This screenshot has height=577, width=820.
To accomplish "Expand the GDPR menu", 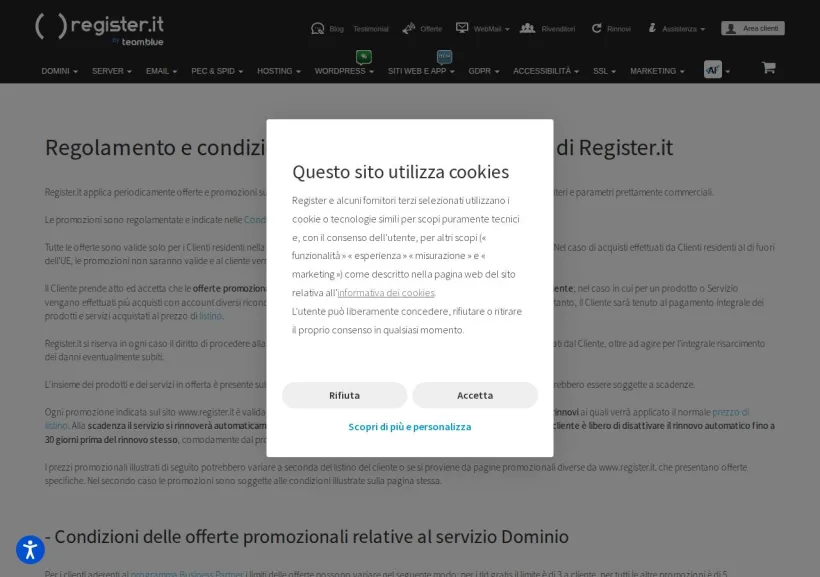I will (484, 71).
